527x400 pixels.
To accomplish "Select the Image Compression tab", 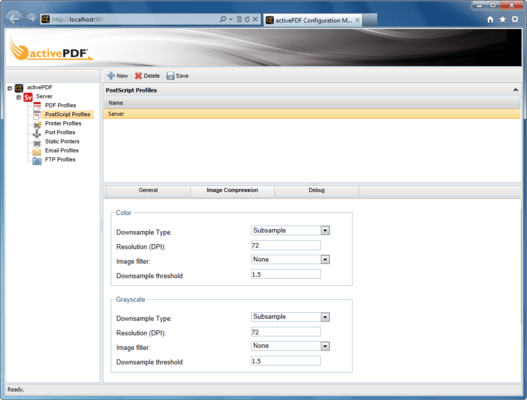I will pos(232,191).
